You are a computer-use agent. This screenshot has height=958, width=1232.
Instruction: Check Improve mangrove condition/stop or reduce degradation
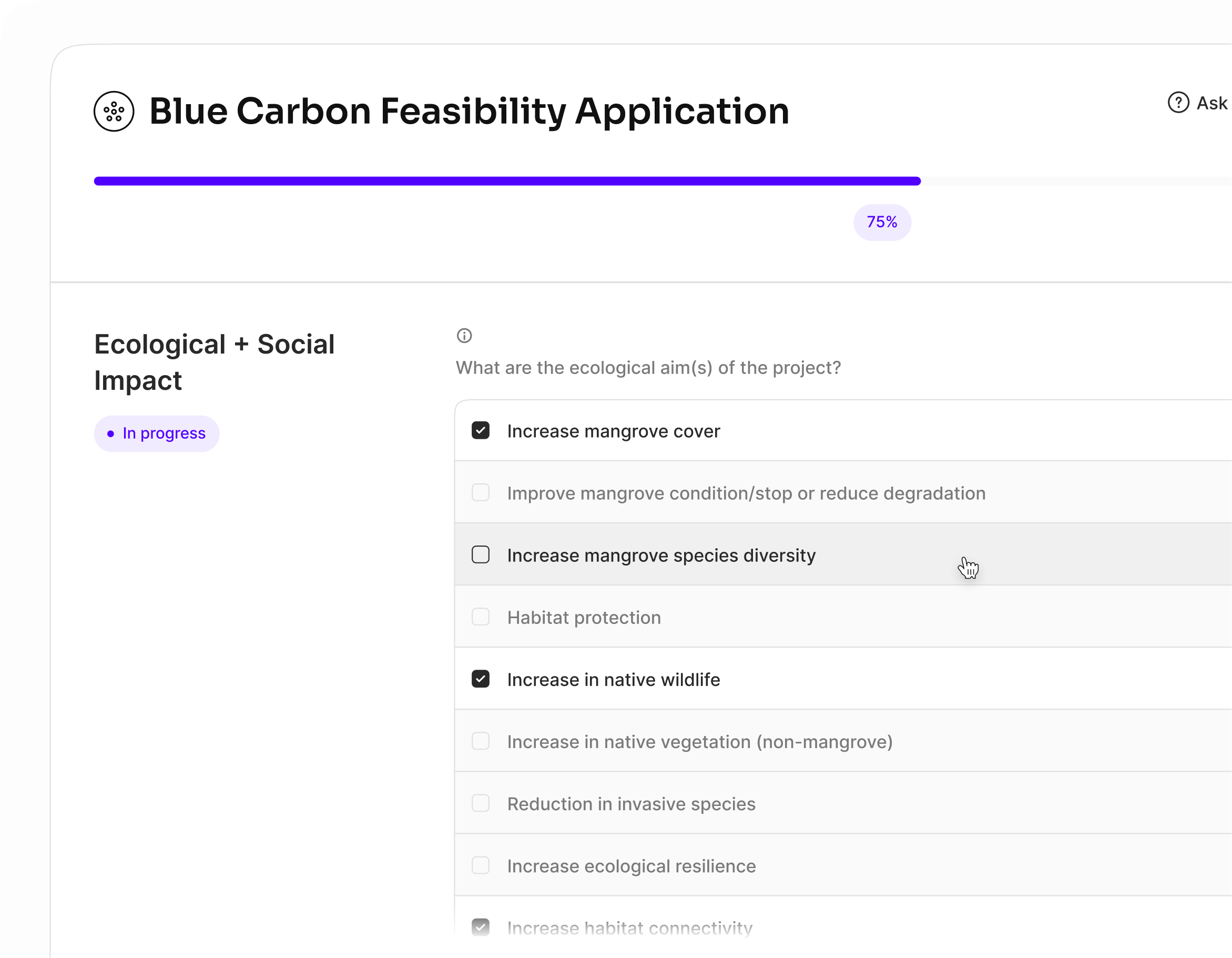[480, 493]
